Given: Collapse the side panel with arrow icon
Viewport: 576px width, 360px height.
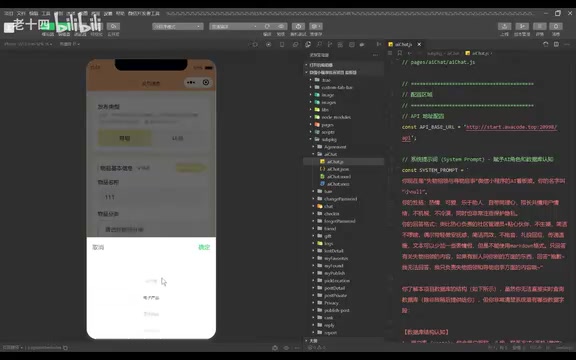Looking at the screenshot, I should tap(379, 44).
